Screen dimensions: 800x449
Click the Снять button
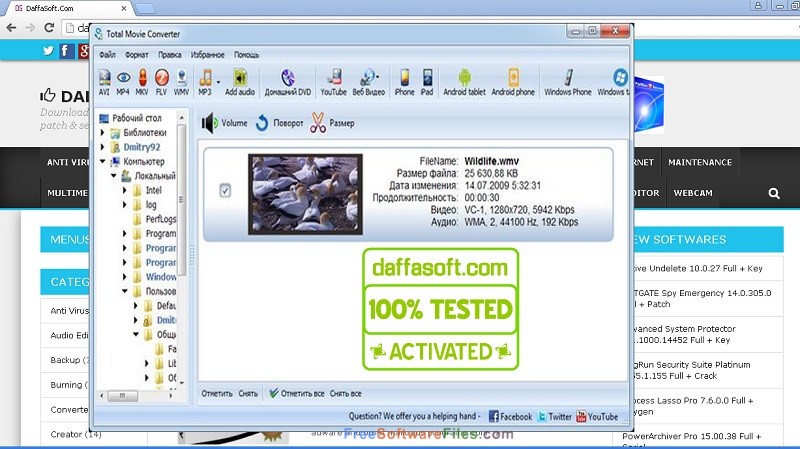248,393
